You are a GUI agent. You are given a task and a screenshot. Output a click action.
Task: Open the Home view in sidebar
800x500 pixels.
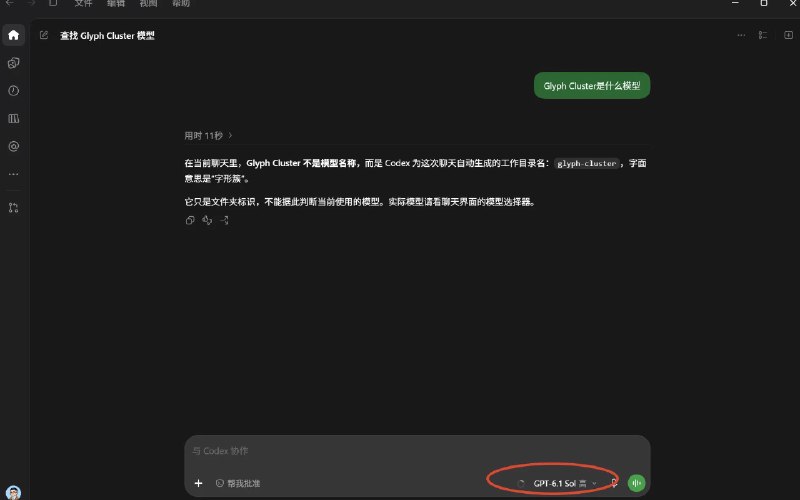coord(14,35)
